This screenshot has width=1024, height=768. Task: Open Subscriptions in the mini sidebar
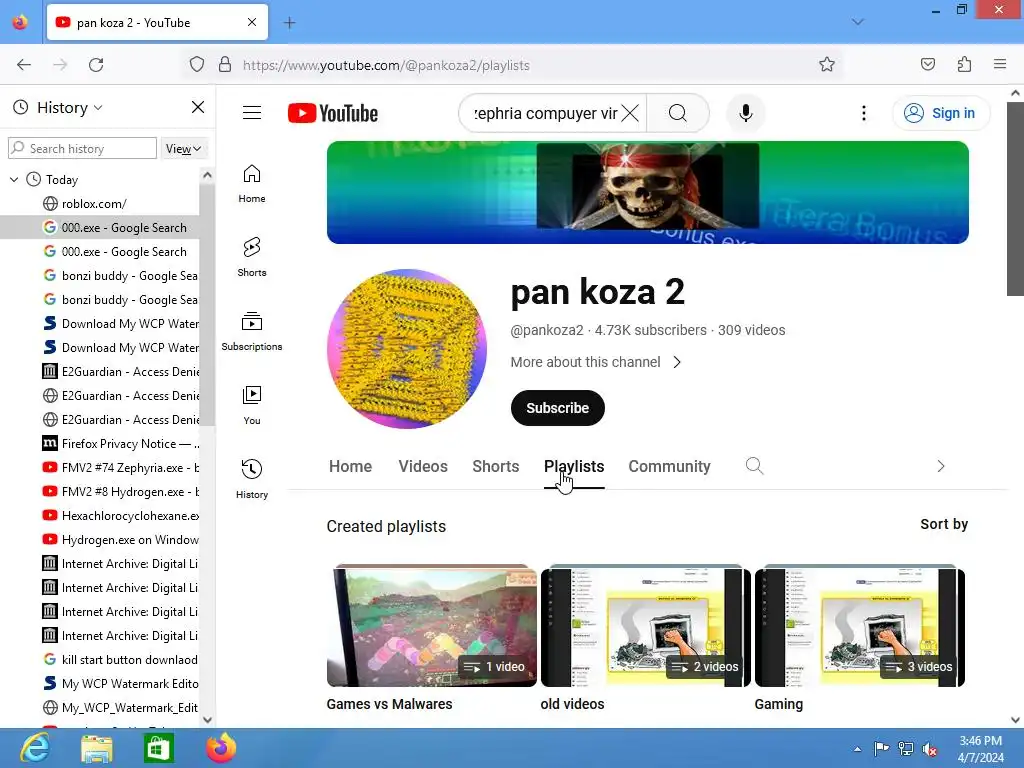coord(252,332)
